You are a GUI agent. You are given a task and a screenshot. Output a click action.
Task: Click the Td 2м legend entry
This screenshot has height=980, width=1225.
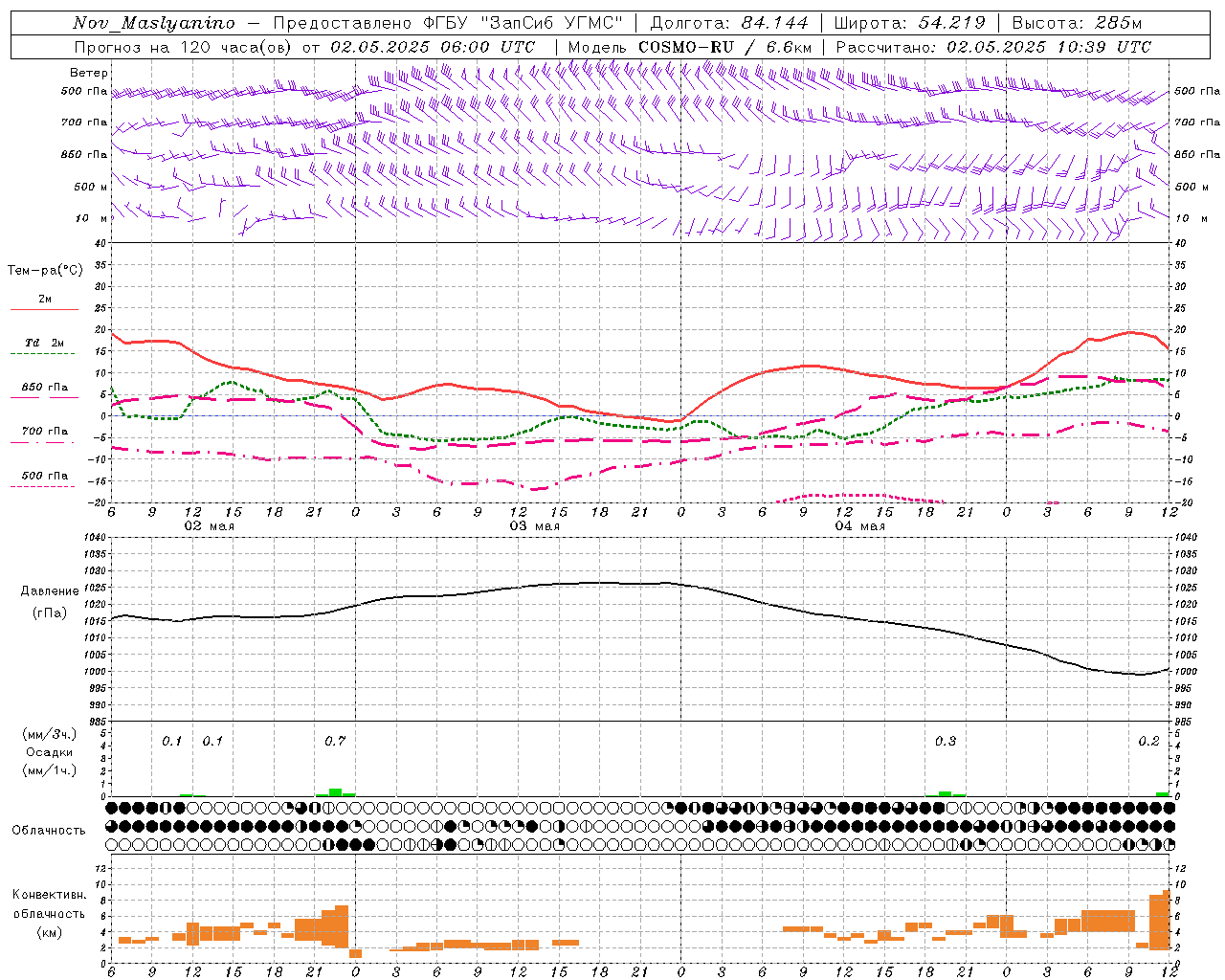pyautogui.click(x=44, y=343)
